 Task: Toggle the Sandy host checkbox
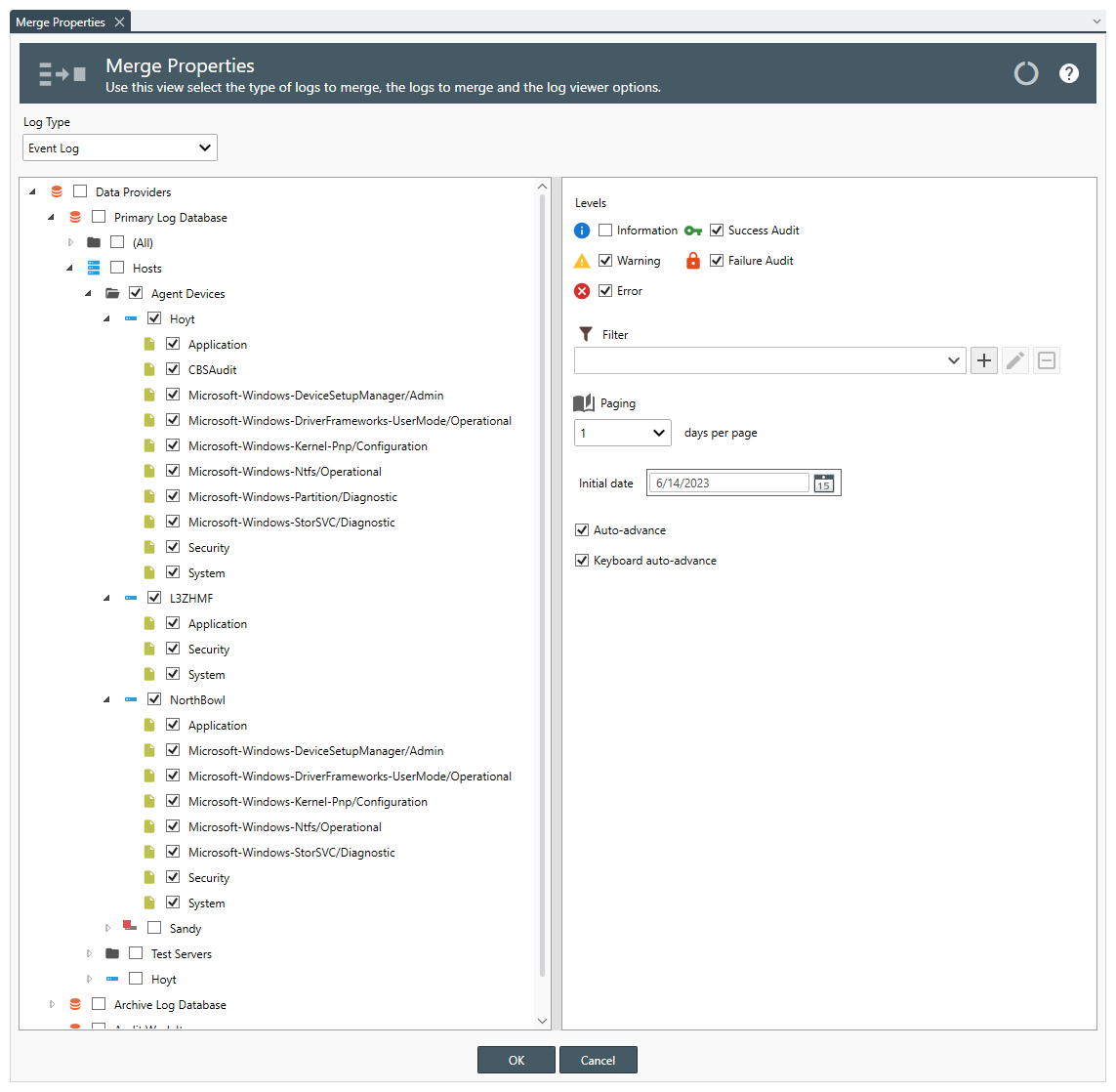(x=154, y=928)
